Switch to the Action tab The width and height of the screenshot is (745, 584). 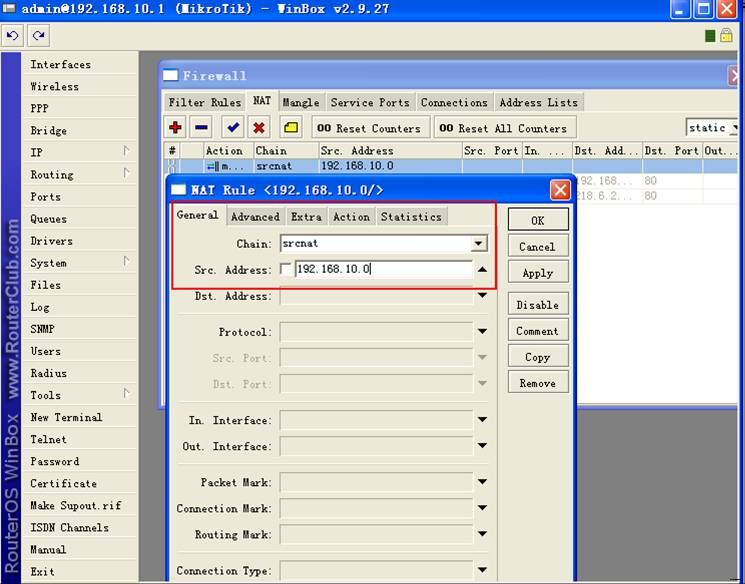[351, 217]
